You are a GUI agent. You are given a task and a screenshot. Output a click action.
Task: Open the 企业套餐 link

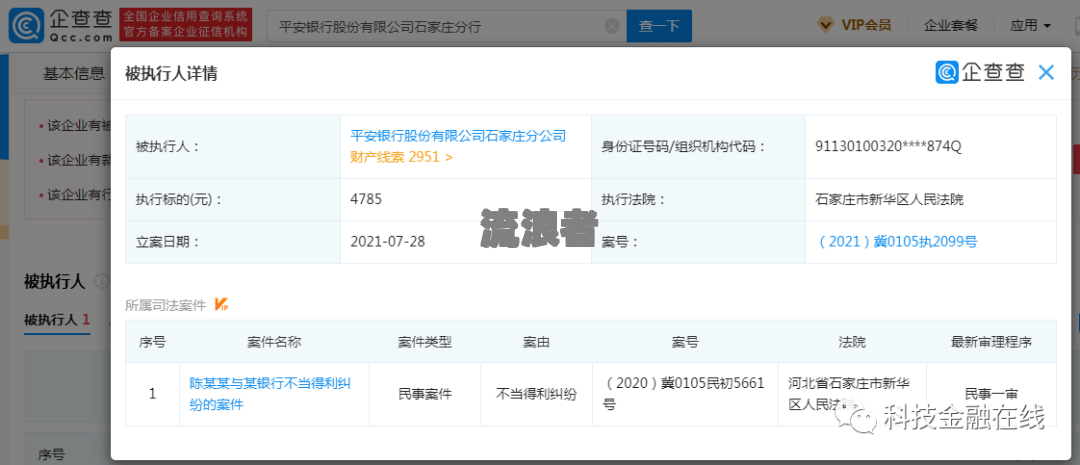point(951,26)
